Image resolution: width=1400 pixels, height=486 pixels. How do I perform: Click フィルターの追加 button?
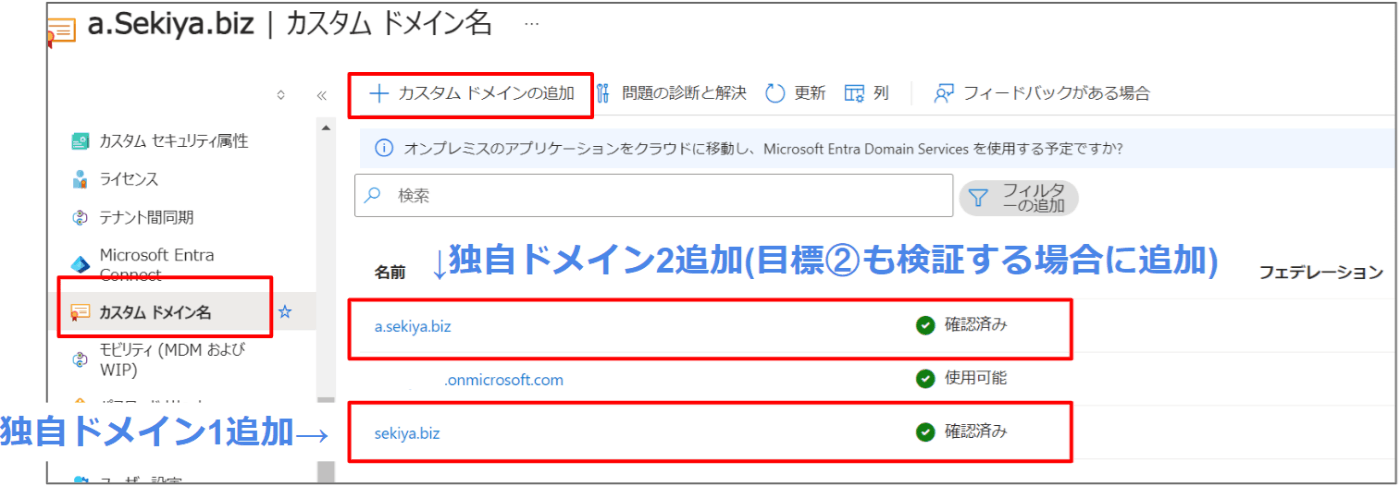[x=1018, y=197]
